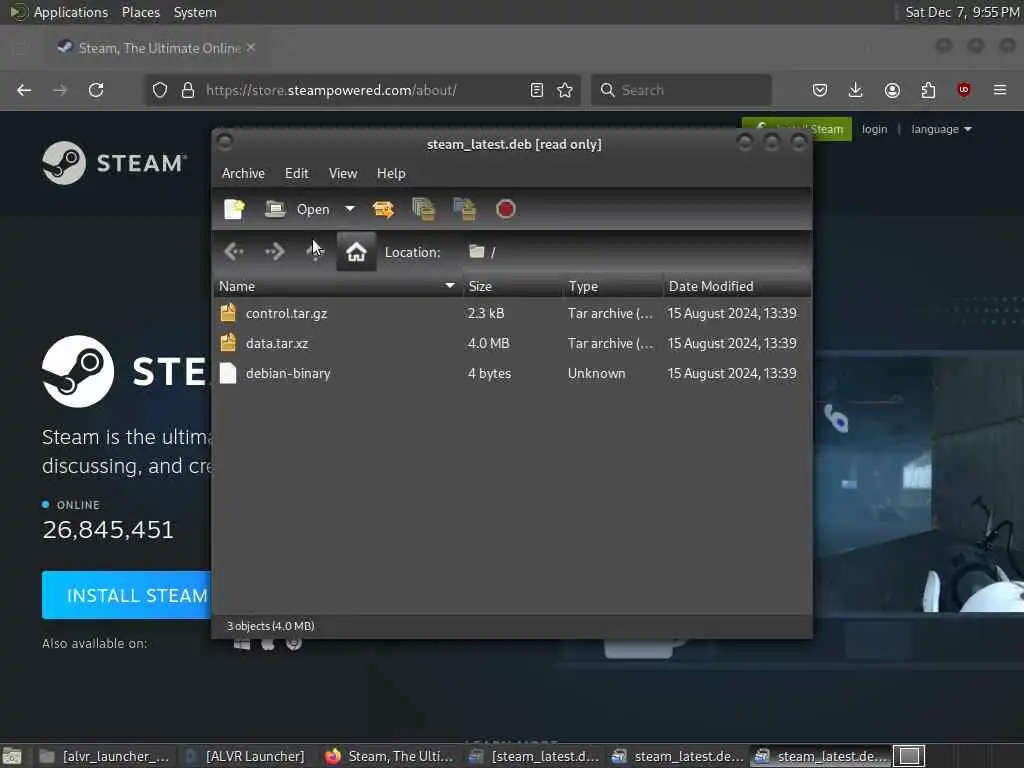
Task: Click the red Stop toolbar icon
Action: pyautogui.click(x=505, y=209)
